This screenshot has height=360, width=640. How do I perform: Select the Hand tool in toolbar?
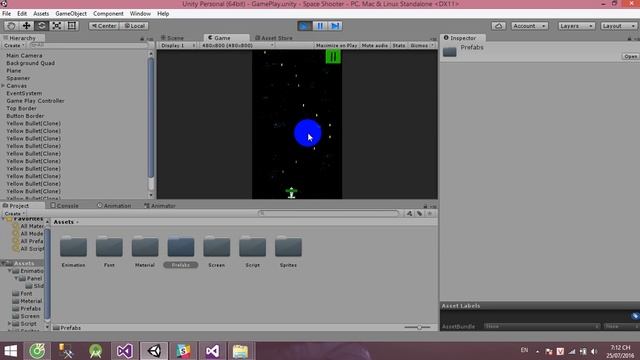point(11,26)
